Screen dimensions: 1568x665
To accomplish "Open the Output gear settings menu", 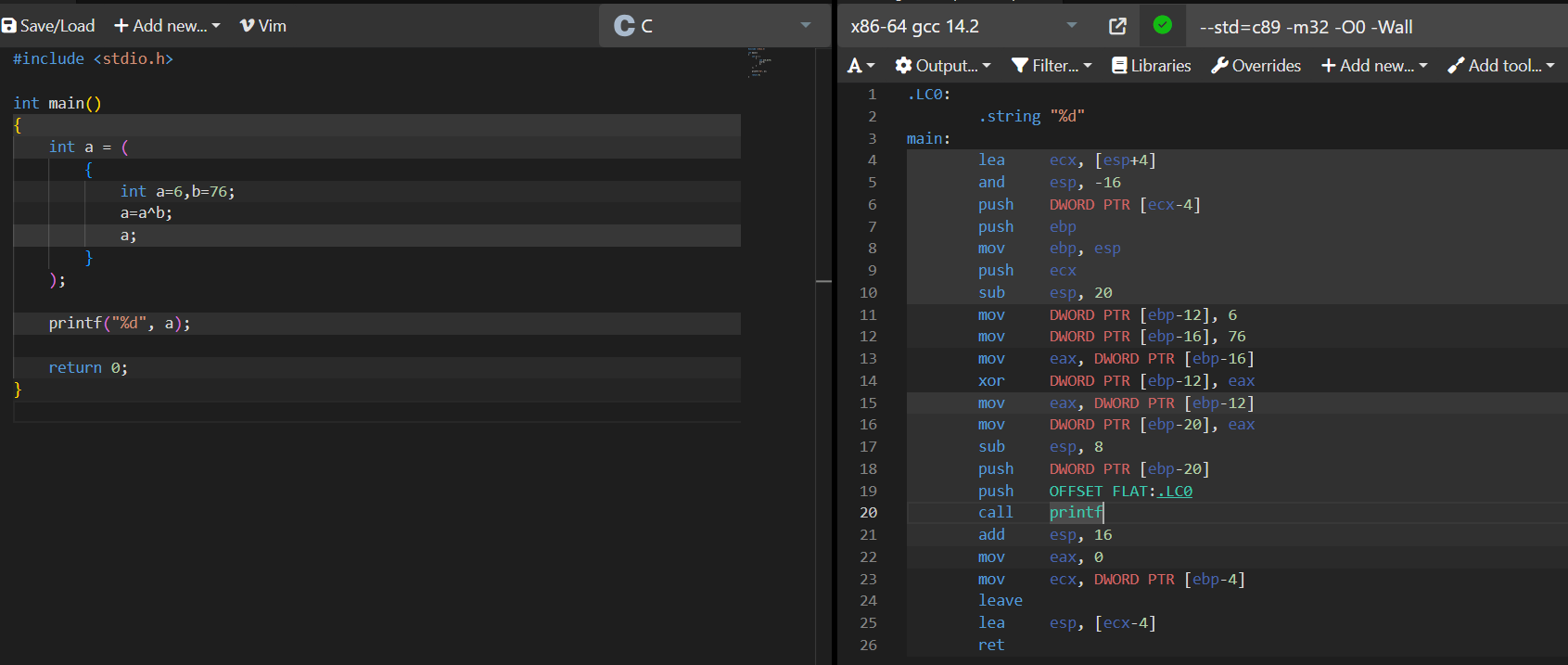I will (943, 66).
